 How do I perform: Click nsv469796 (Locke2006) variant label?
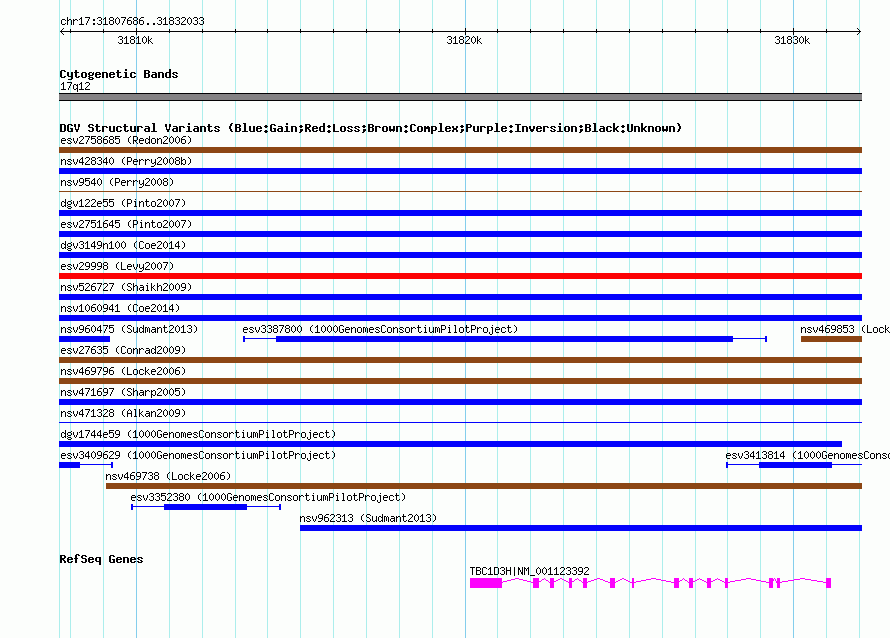[123, 371]
